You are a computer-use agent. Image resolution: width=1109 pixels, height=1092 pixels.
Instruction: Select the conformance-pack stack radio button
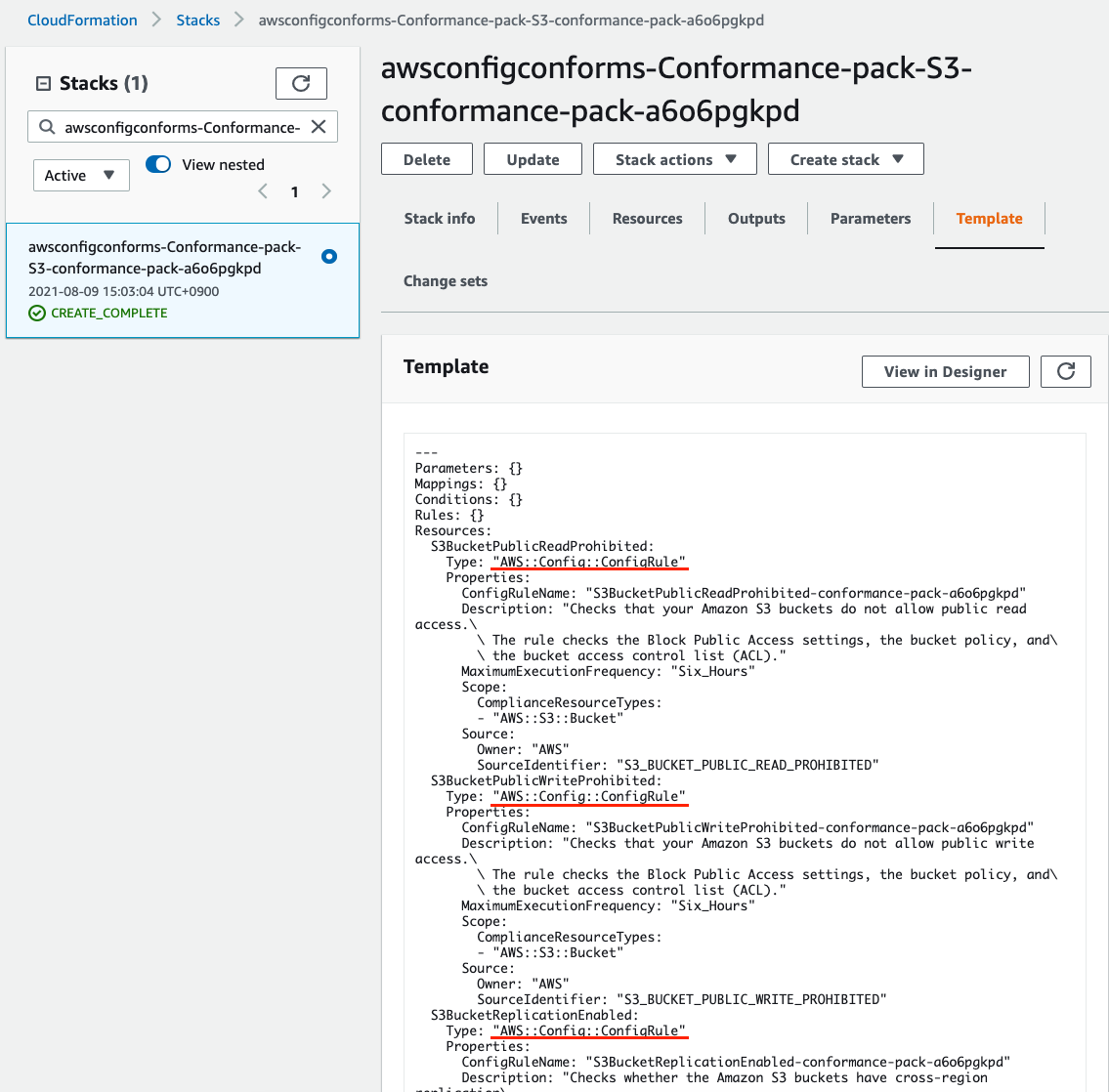[x=329, y=257]
